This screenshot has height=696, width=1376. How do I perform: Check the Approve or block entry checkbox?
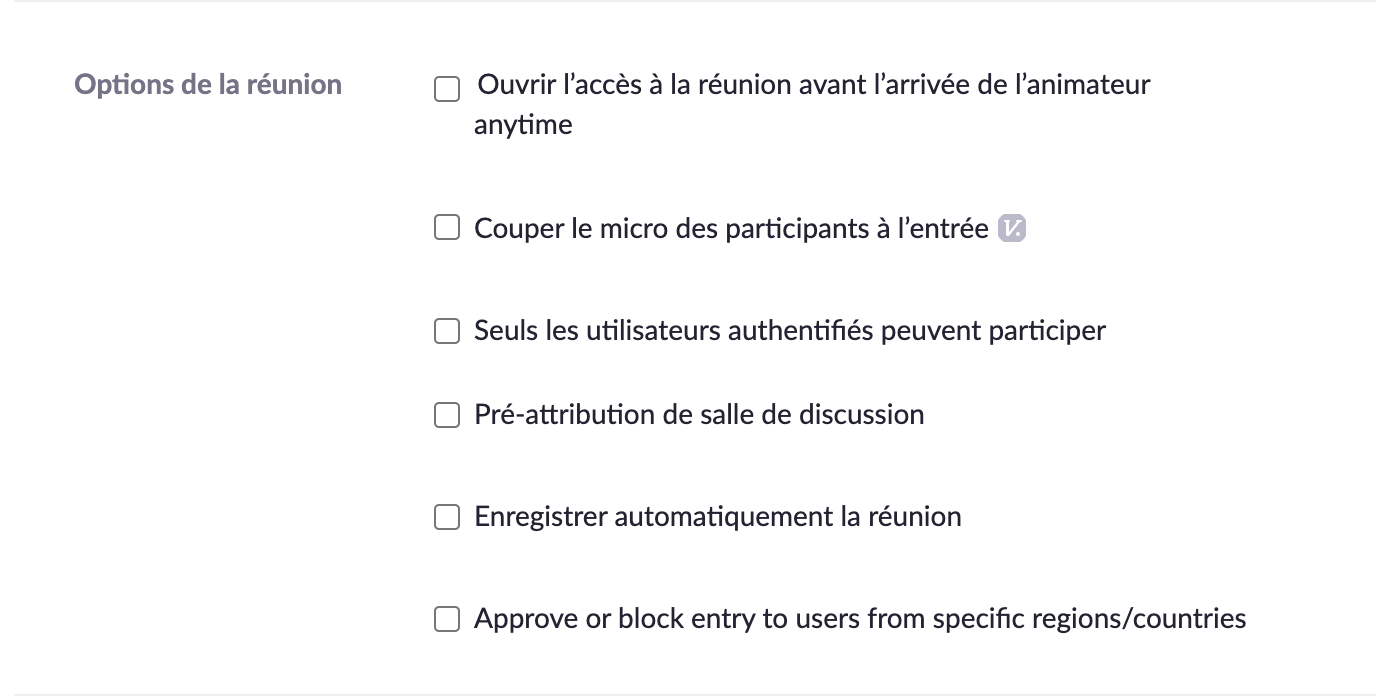tap(446, 619)
